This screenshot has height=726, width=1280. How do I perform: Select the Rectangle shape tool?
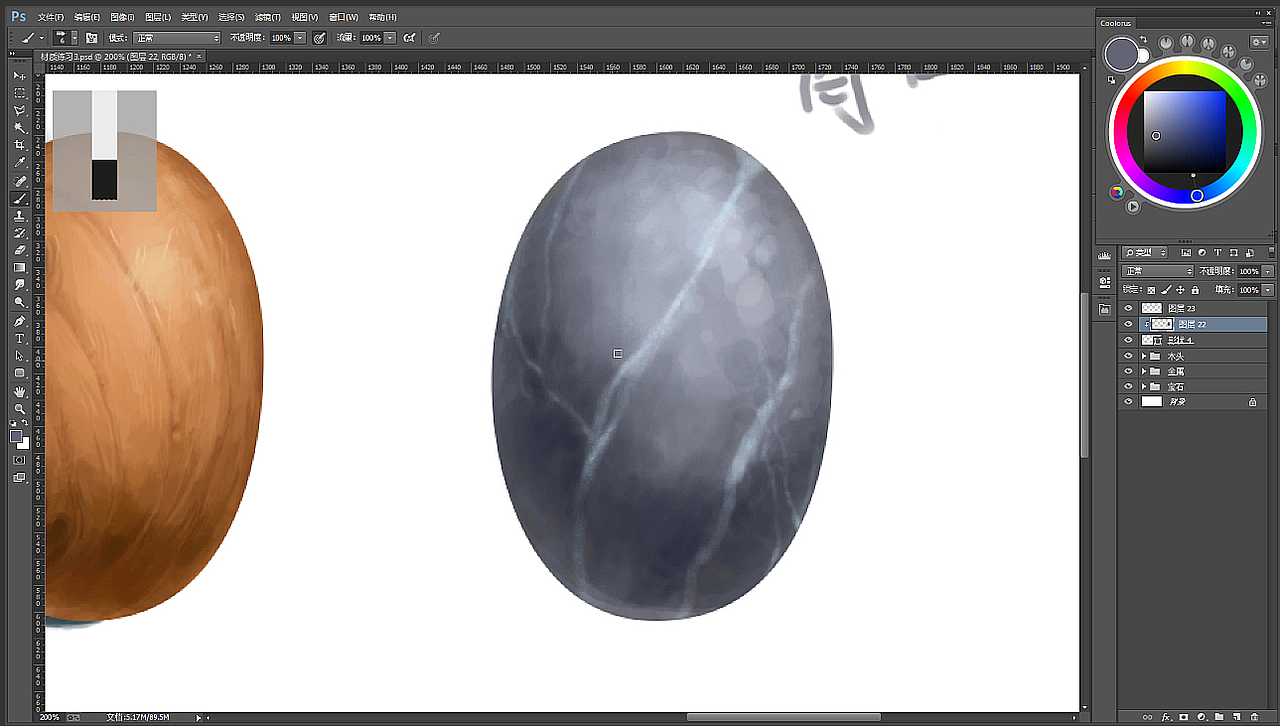coord(19,374)
